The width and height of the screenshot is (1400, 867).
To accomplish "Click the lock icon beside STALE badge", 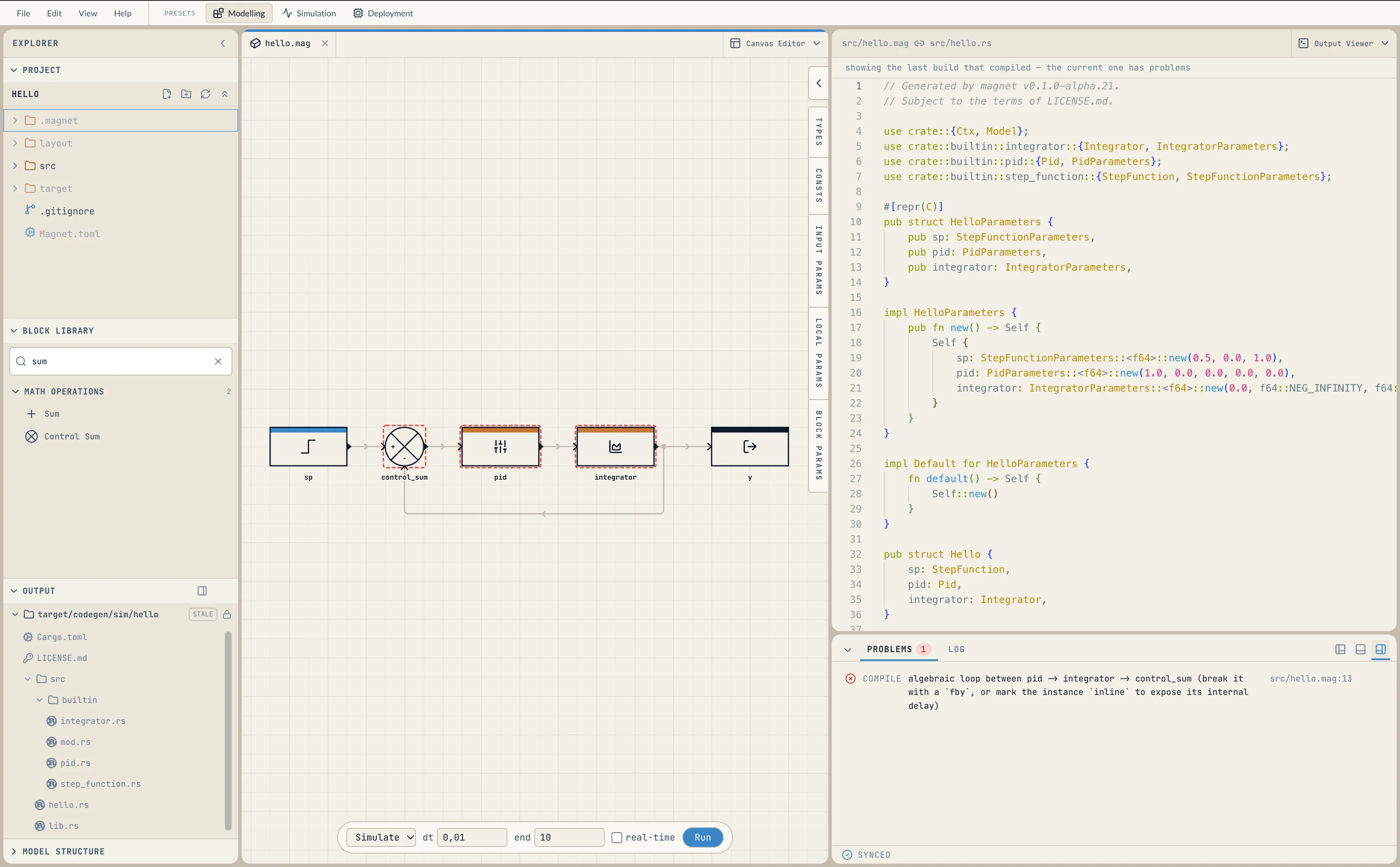I will pyautogui.click(x=227, y=614).
